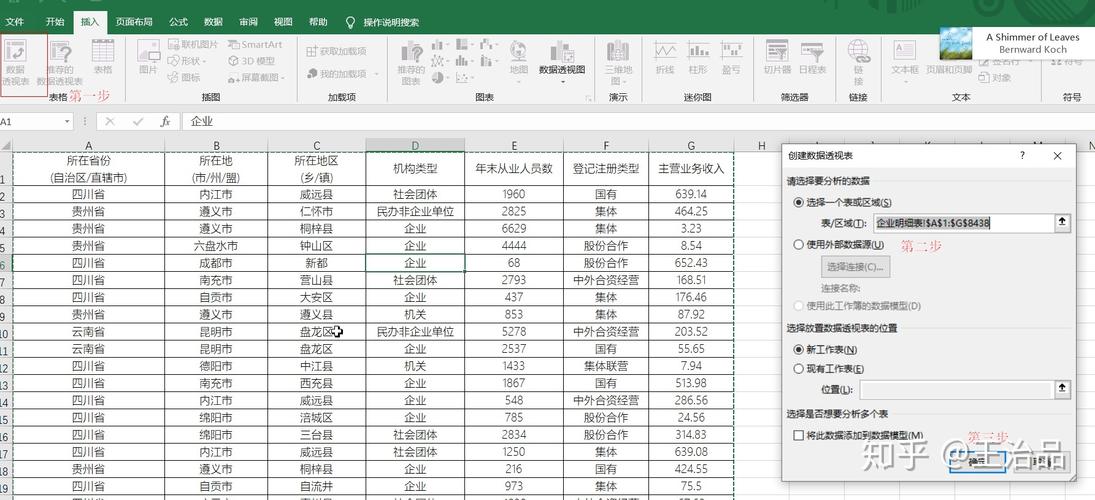
Task: Open 推荐的图表 recommended charts
Action: pyautogui.click(x=411, y=63)
